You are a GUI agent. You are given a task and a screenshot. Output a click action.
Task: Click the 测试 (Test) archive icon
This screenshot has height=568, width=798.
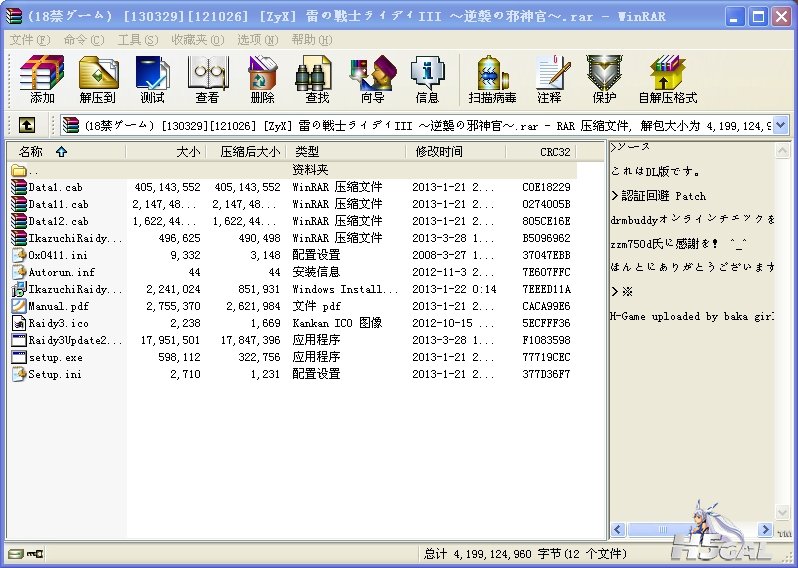152,79
